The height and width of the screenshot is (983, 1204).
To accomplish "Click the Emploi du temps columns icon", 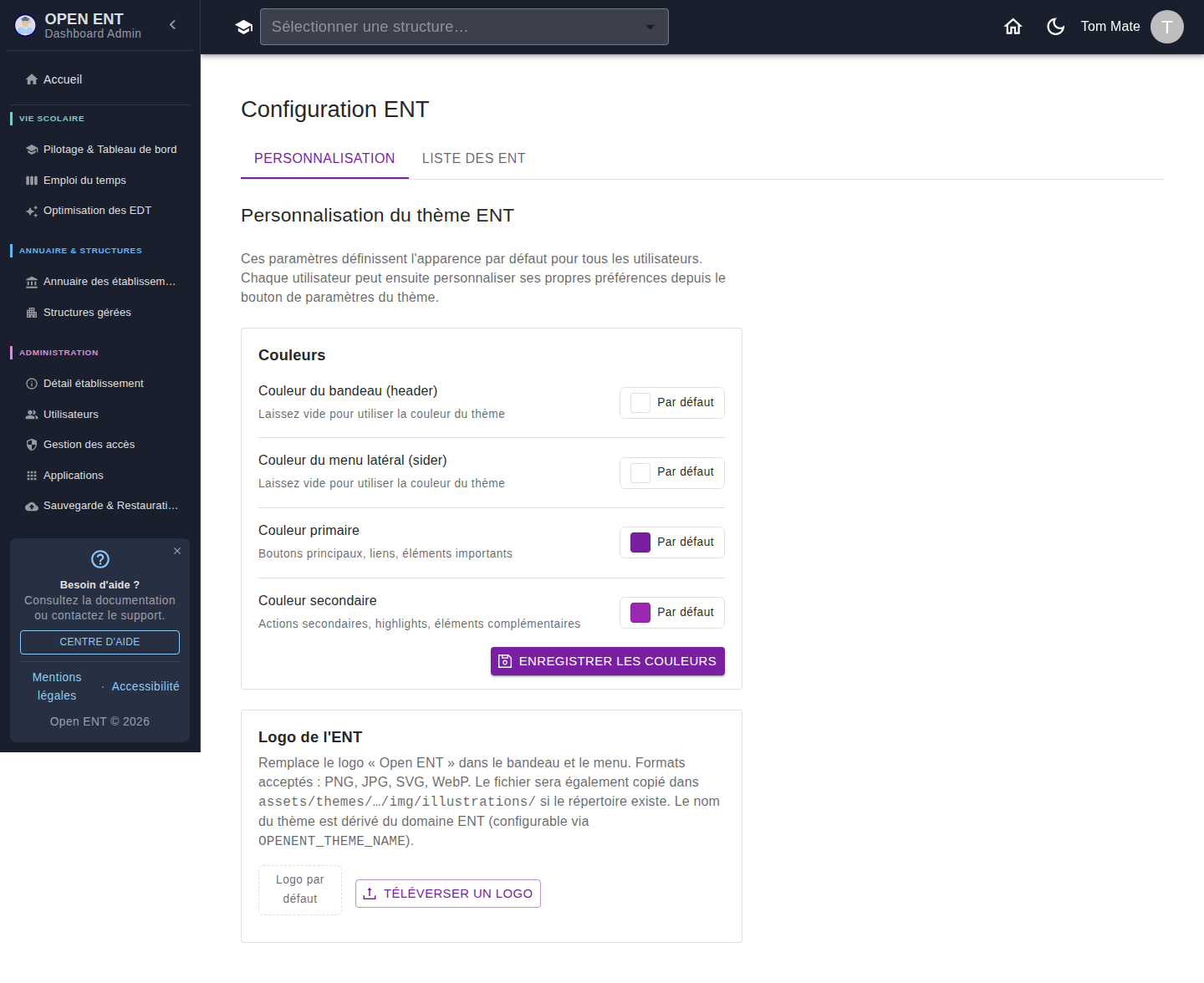I will tap(32, 181).
